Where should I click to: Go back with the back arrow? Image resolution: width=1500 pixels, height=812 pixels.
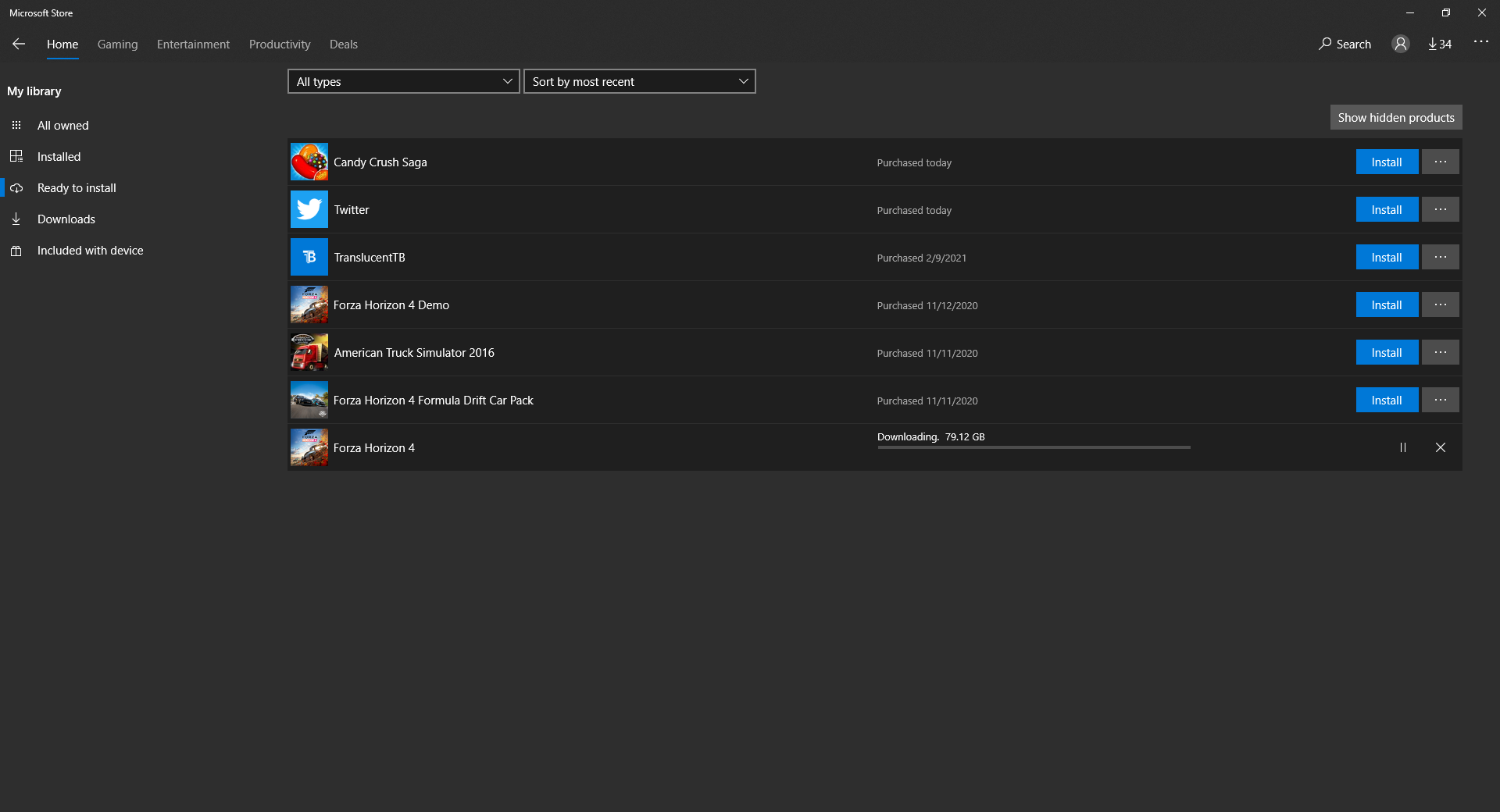click(x=19, y=45)
